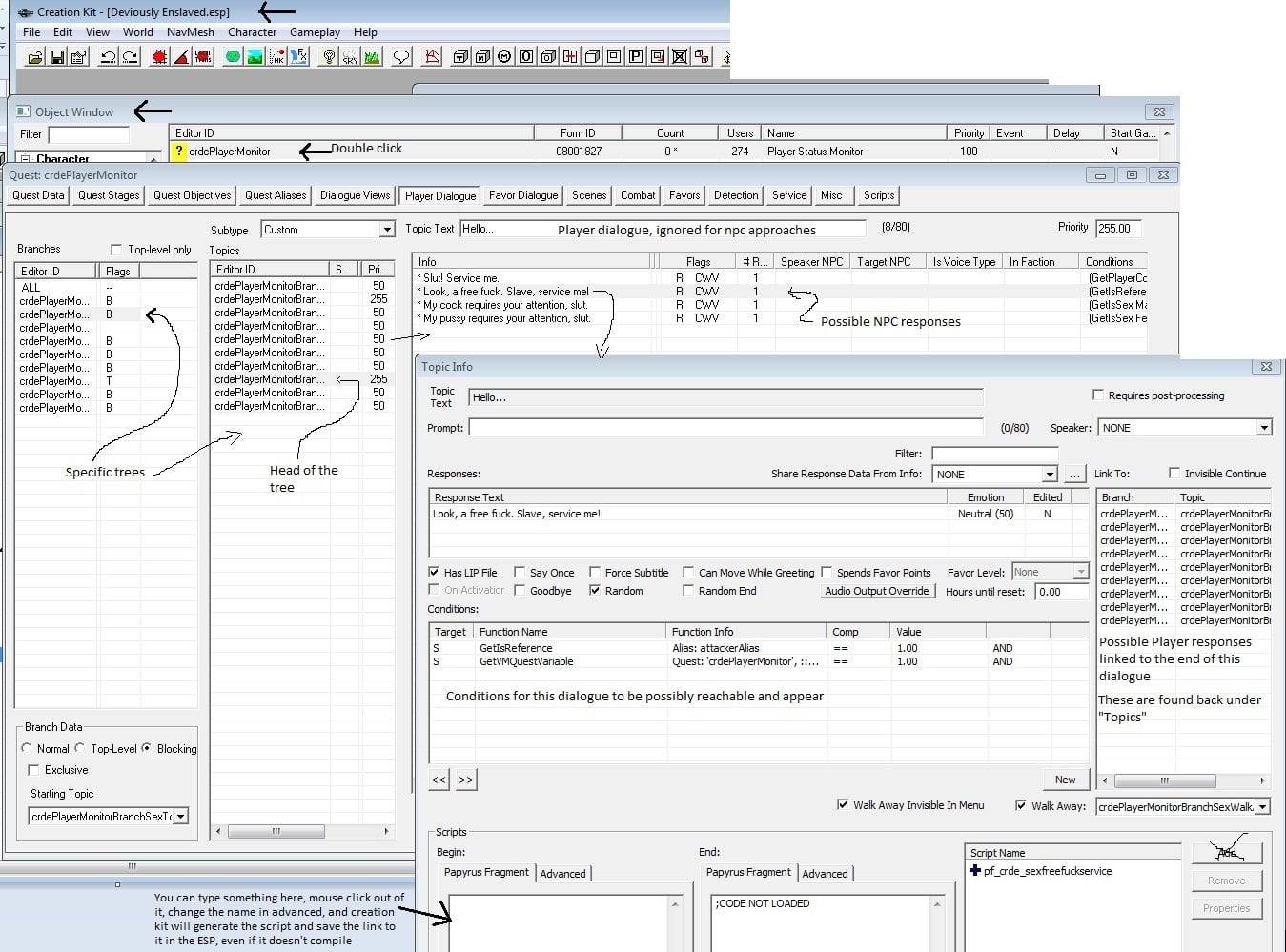The height and width of the screenshot is (952, 1286).
Task: Click the speech bubble dialogue toolbar icon
Action: (401, 57)
